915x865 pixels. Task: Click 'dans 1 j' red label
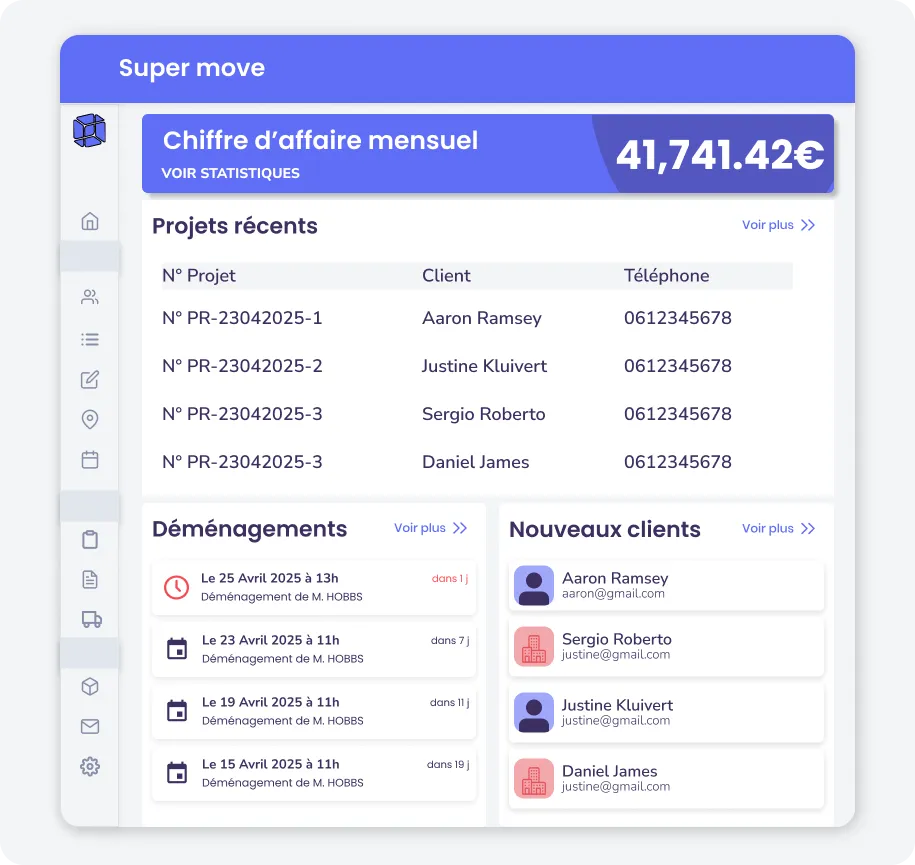[450, 578]
